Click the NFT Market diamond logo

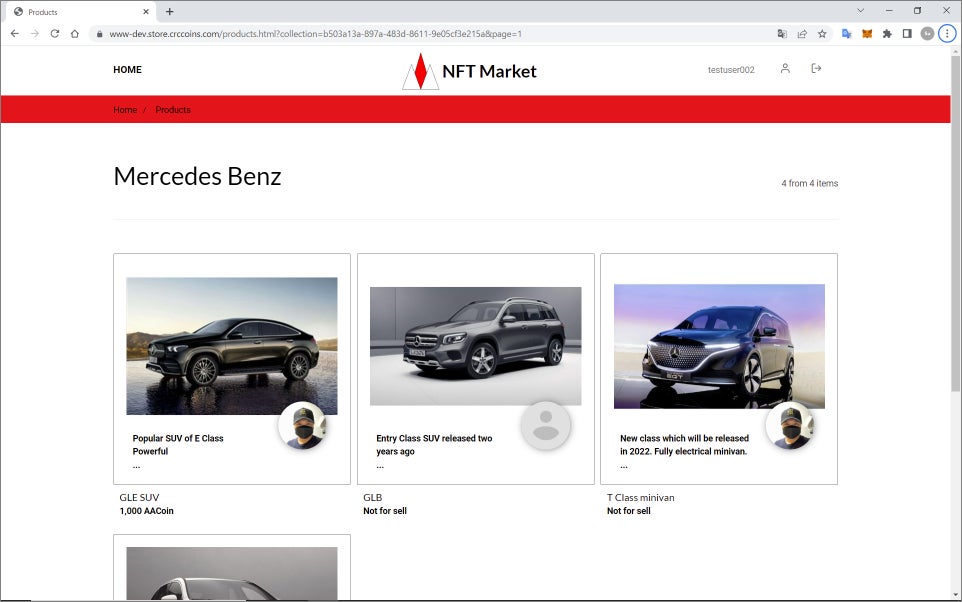click(420, 71)
